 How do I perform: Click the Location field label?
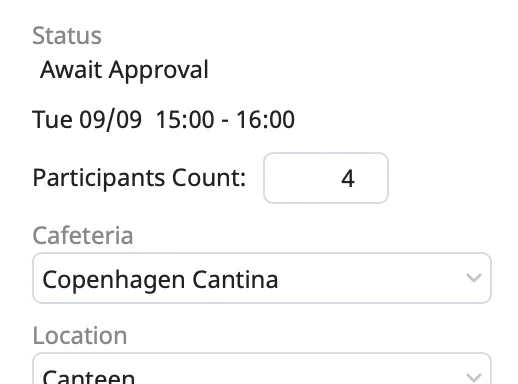pos(80,336)
